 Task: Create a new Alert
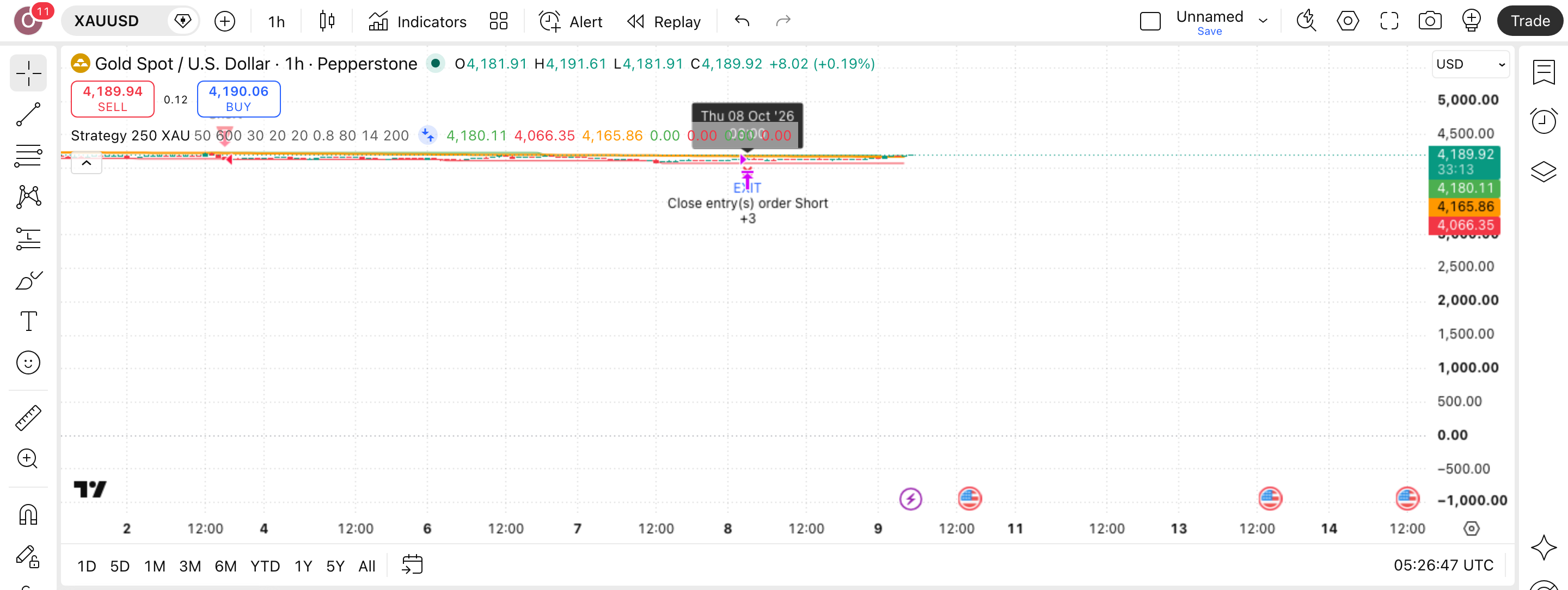571,21
